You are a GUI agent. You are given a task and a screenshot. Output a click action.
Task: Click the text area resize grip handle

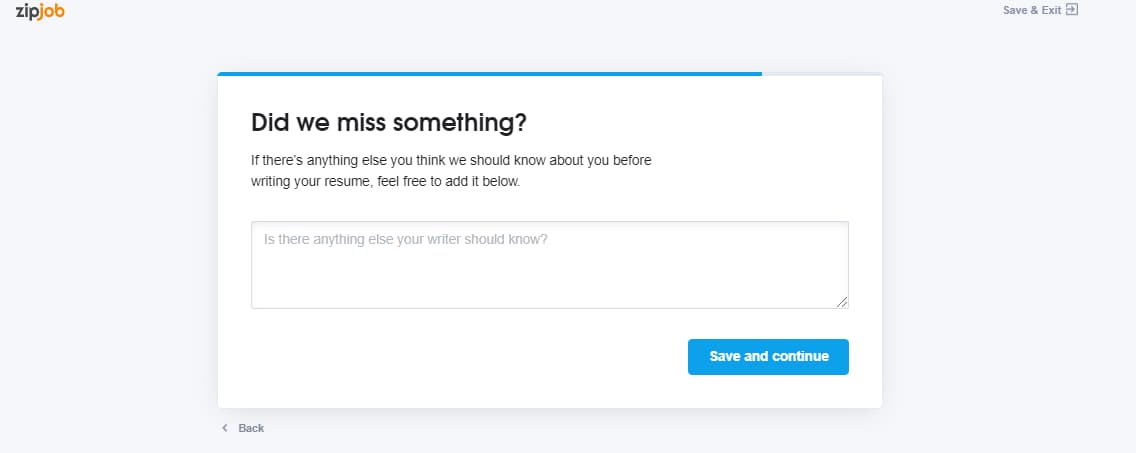click(x=842, y=302)
